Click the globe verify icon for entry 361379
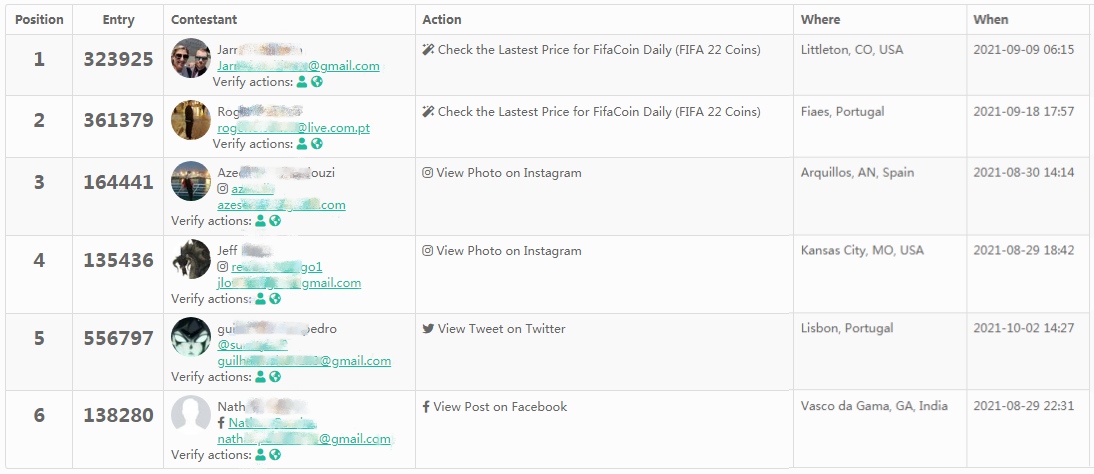 click(x=317, y=144)
